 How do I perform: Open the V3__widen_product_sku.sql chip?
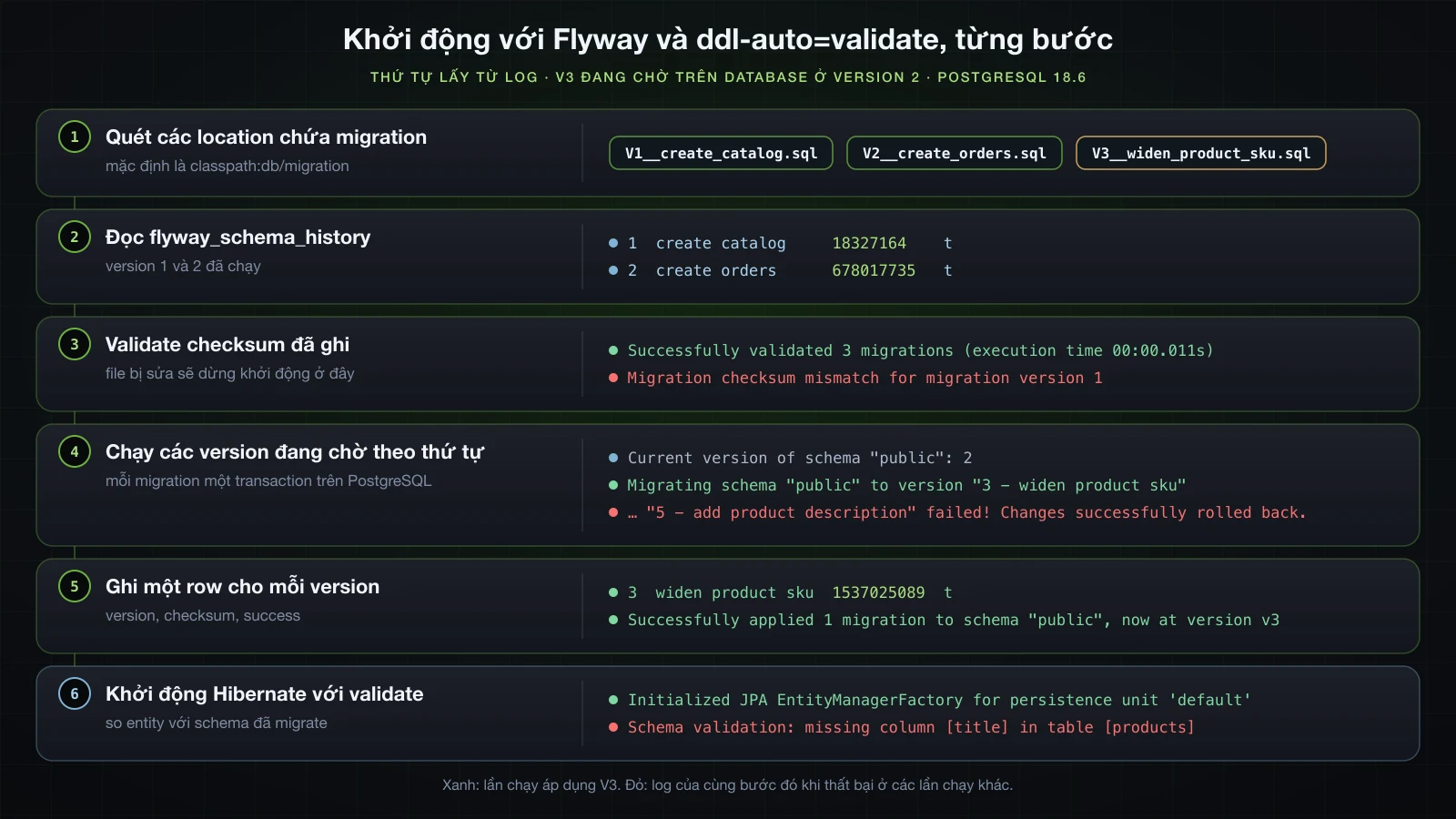click(x=1201, y=153)
